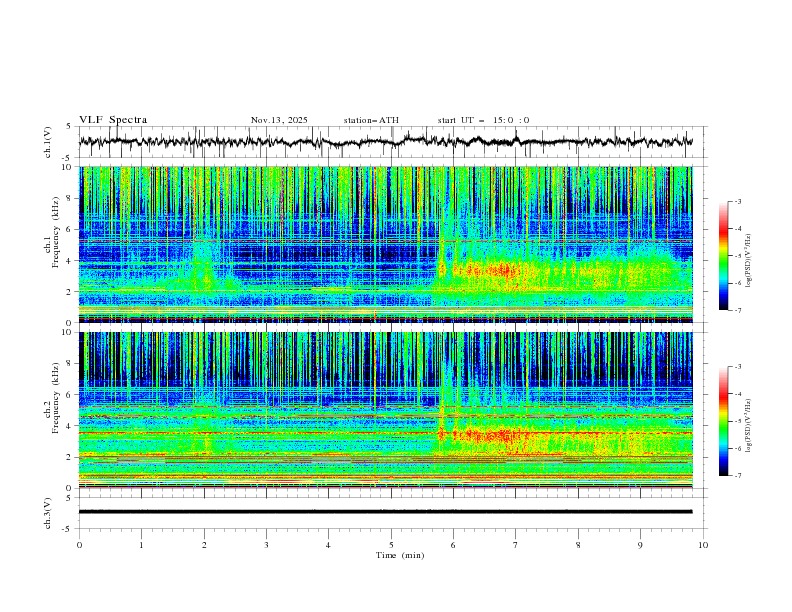Click the ch.2 "Frequency (kHz)" axis label
This screenshot has height=612, width=792.
point(55,398)
